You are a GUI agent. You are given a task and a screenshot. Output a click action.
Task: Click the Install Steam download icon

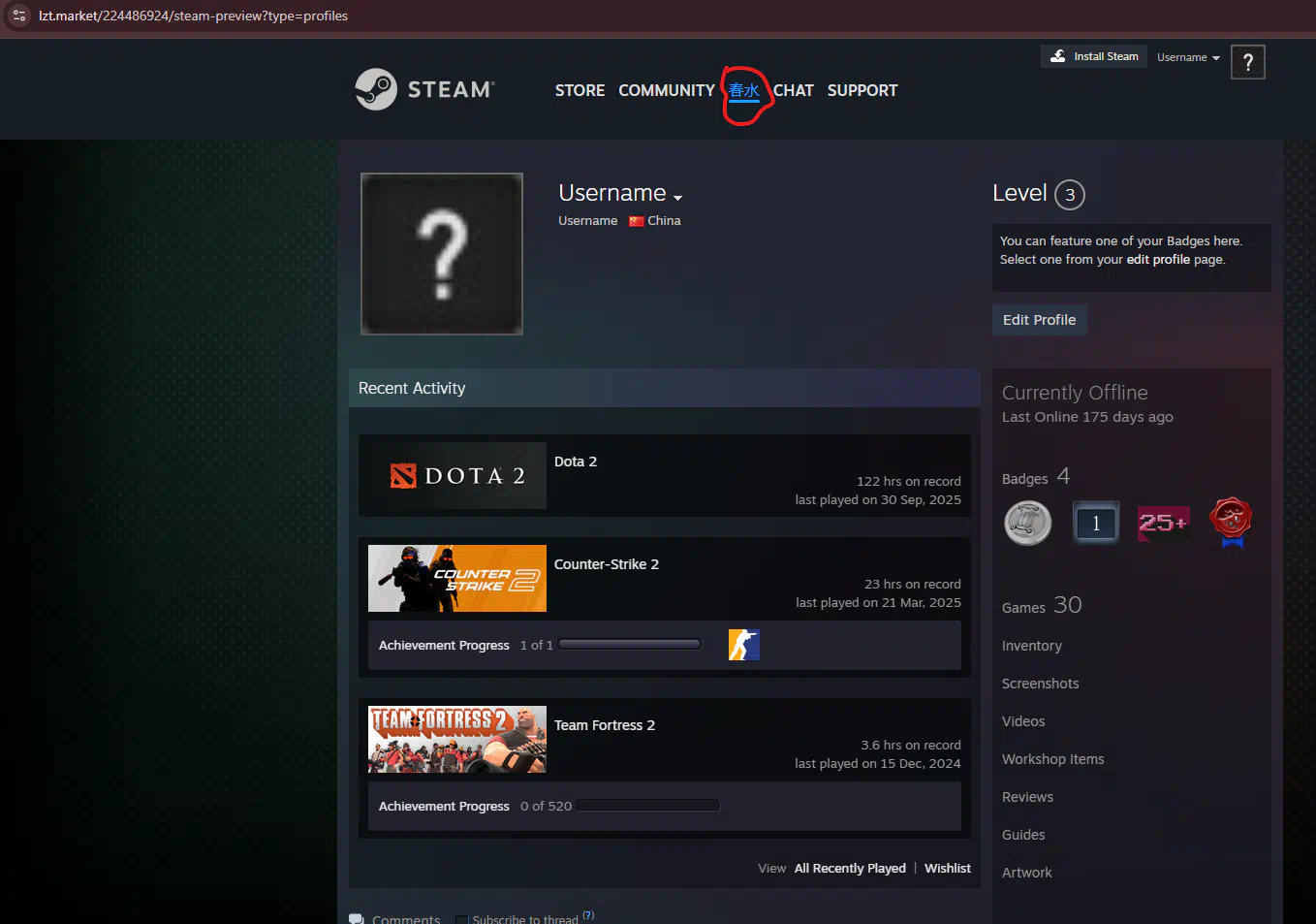[1058, 56]
